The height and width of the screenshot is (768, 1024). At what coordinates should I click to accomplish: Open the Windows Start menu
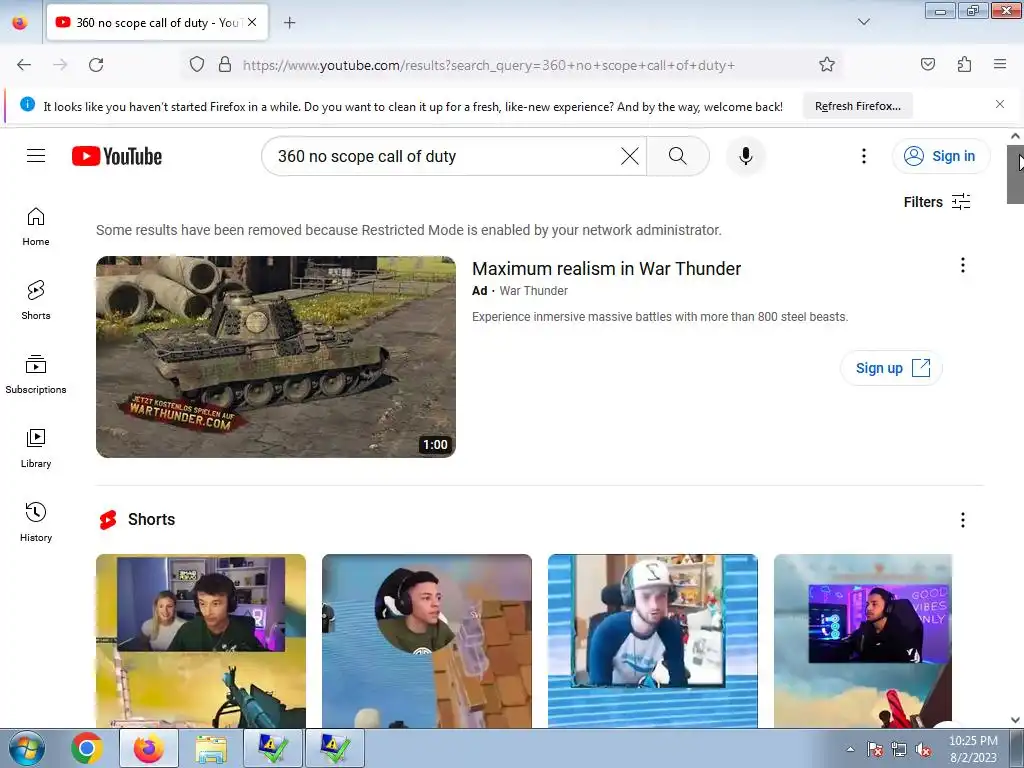[x=26, y=748]
